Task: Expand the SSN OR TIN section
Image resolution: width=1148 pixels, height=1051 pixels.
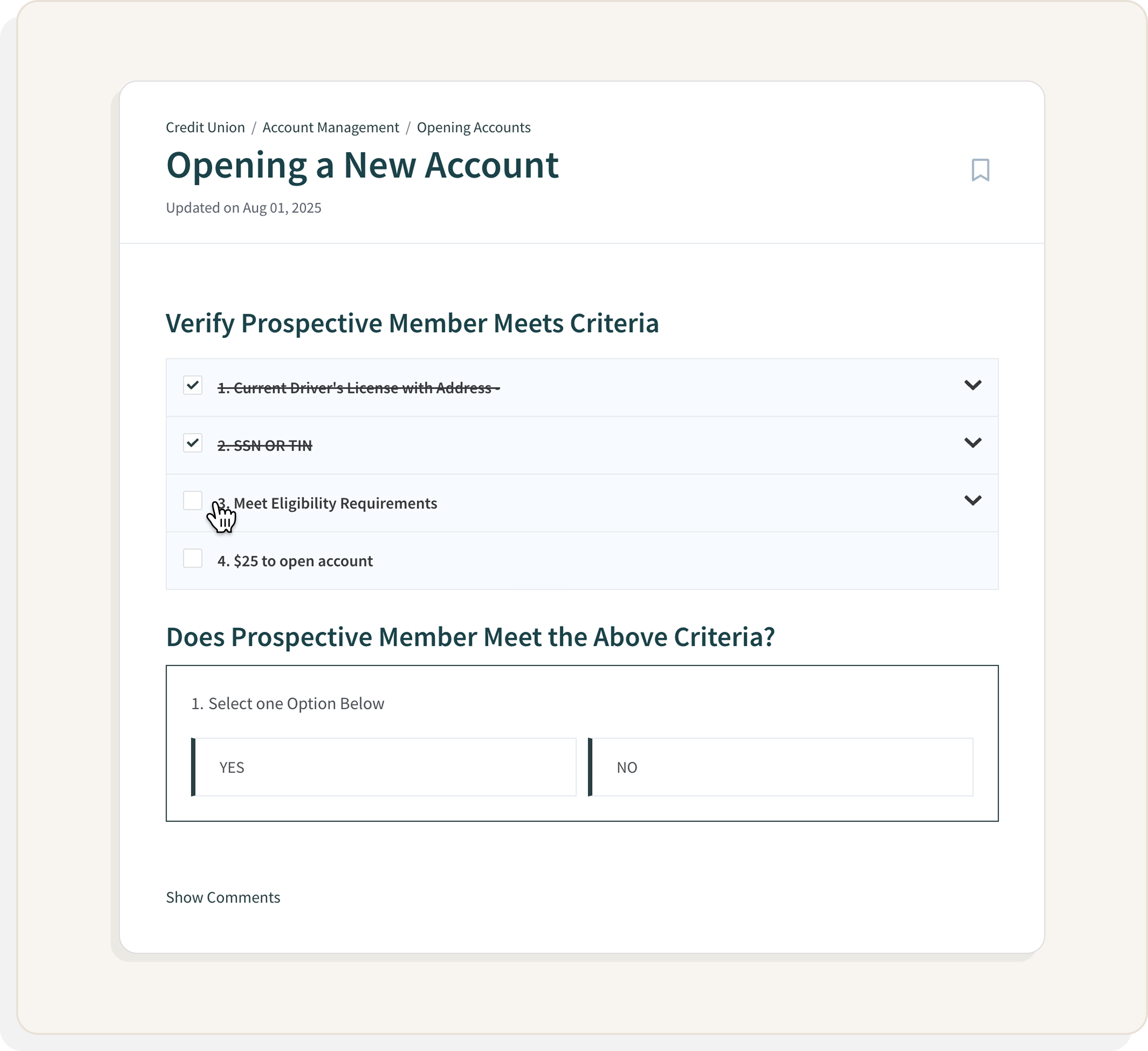Action: pos(974,442)
